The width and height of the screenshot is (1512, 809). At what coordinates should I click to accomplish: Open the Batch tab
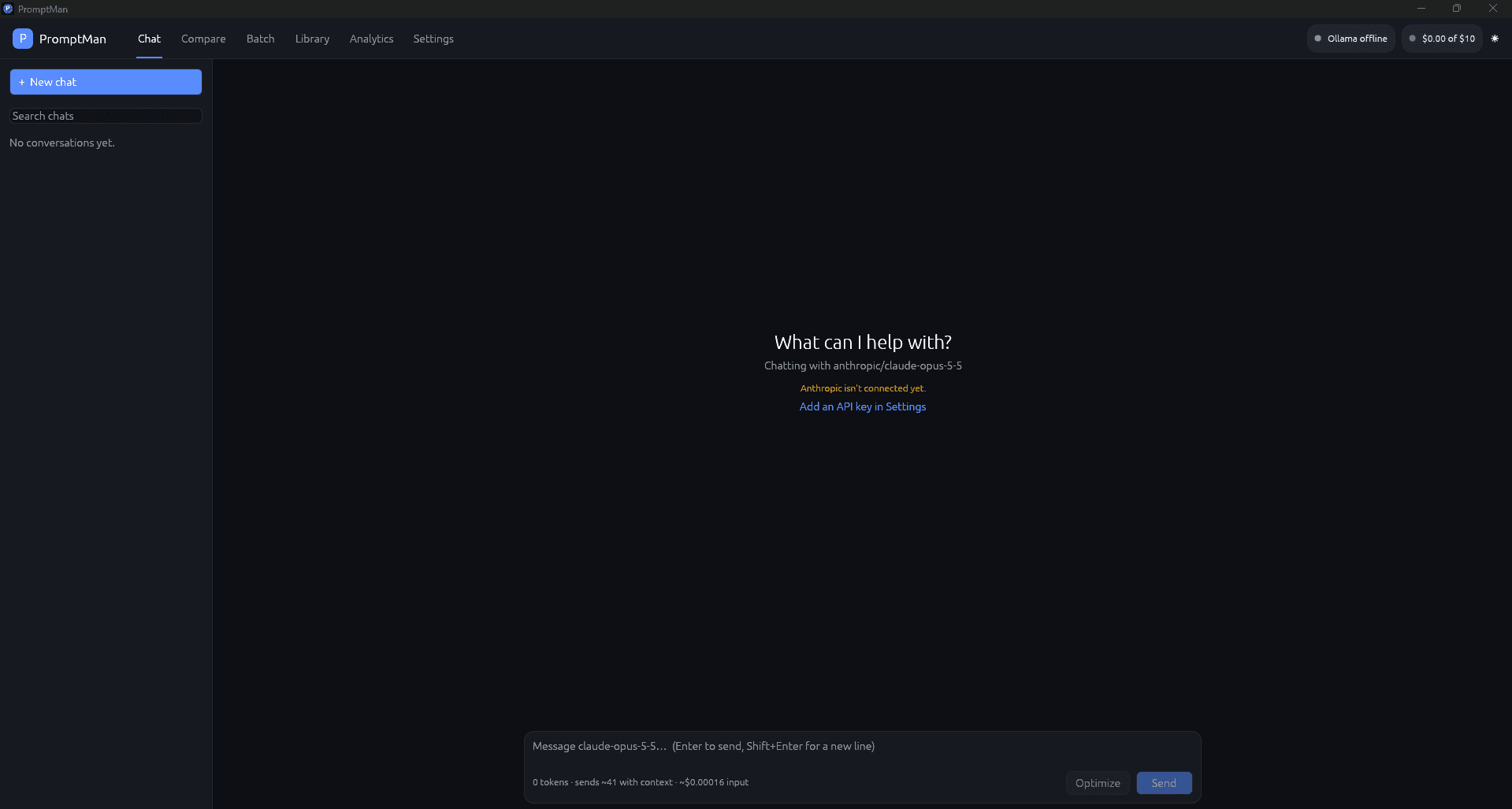(x=260, y=39)
